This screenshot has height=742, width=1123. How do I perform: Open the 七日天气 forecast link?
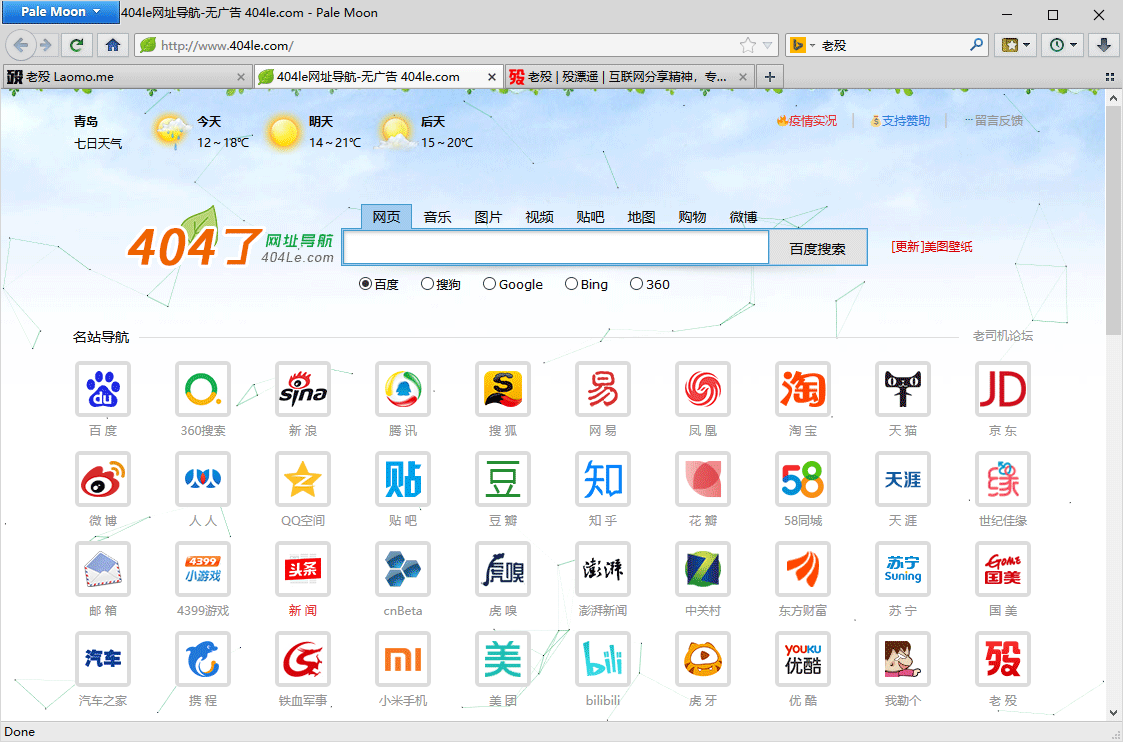point(98,143)
